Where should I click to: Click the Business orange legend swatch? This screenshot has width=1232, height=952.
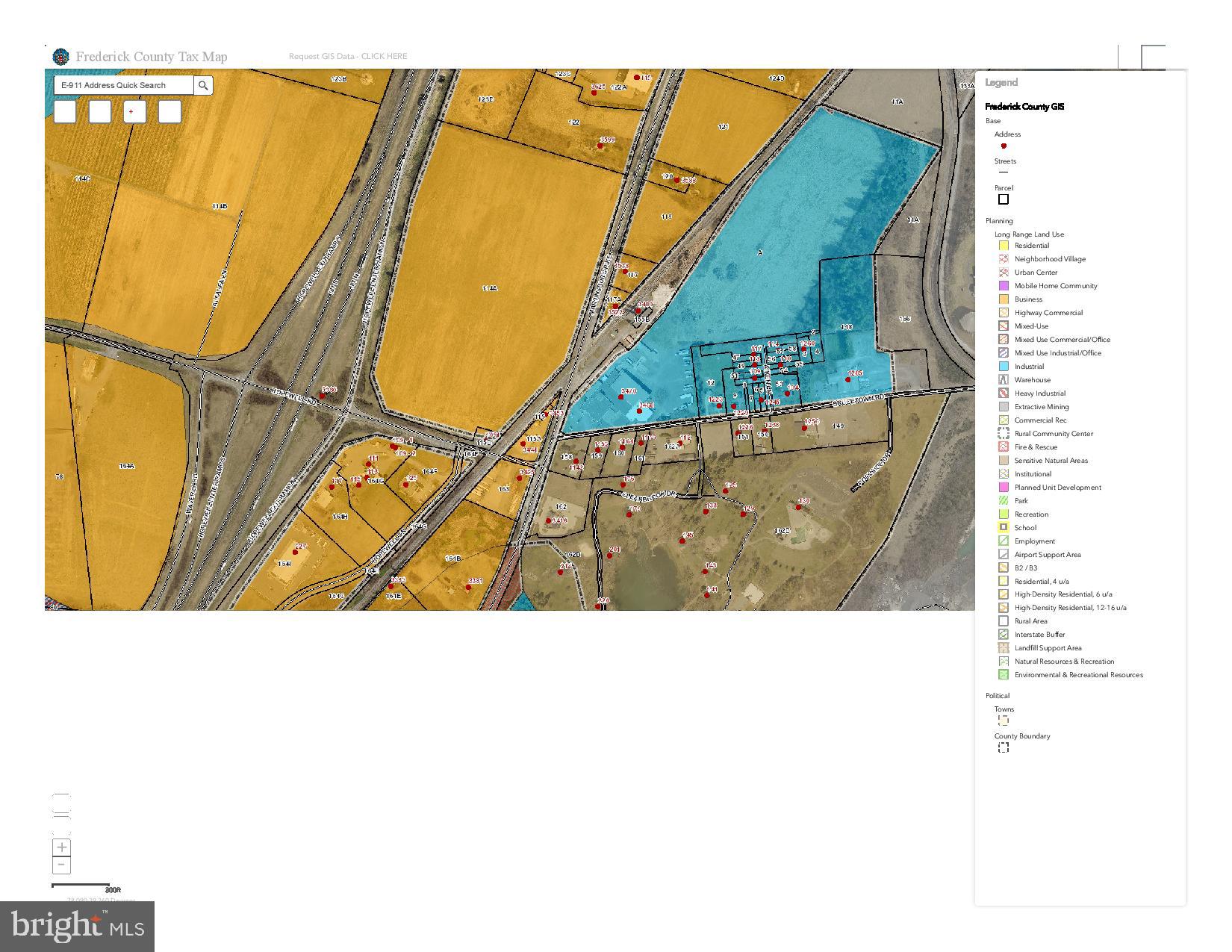point(1004,299)
